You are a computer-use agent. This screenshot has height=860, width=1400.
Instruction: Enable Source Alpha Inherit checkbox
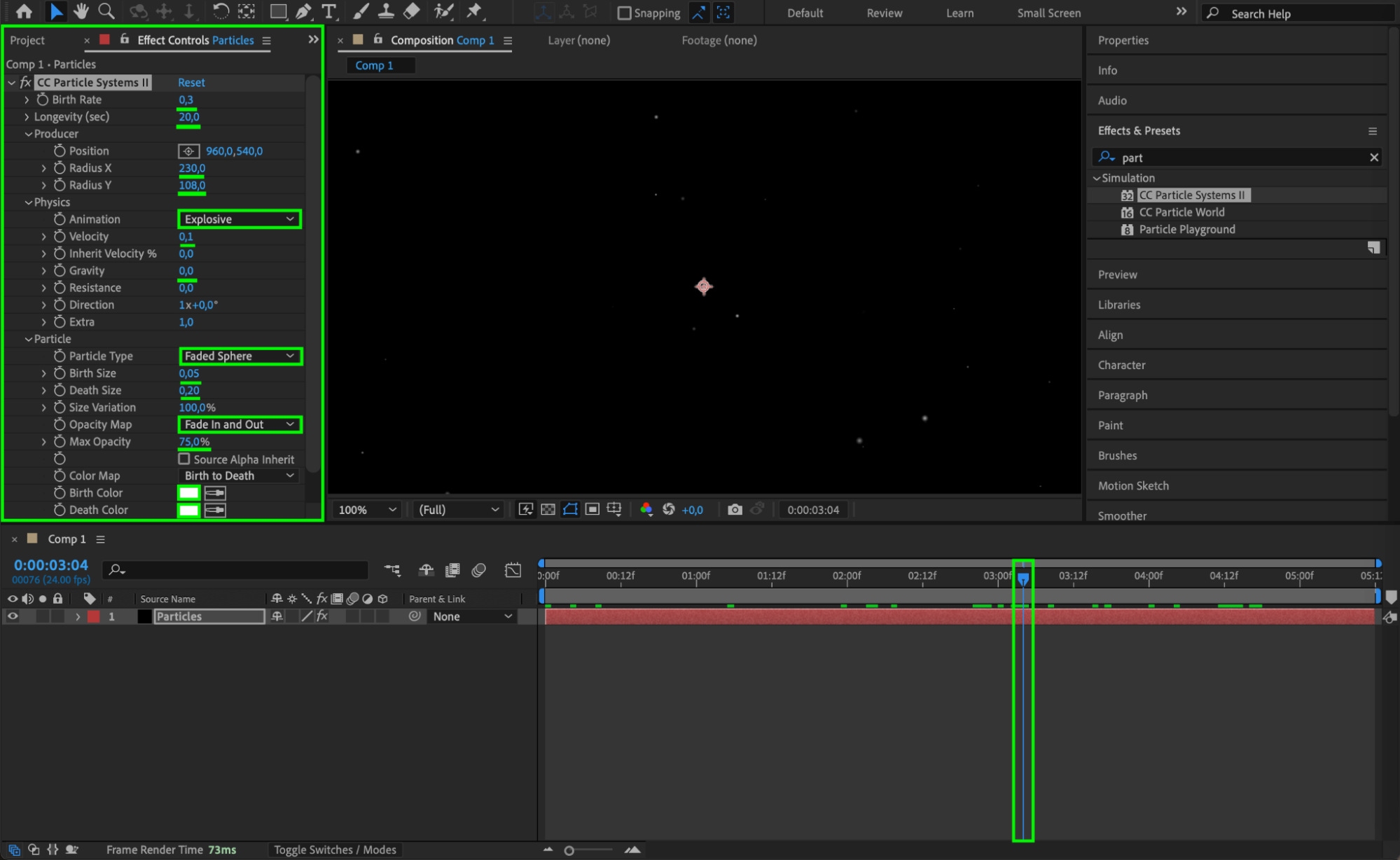[184, 459]
